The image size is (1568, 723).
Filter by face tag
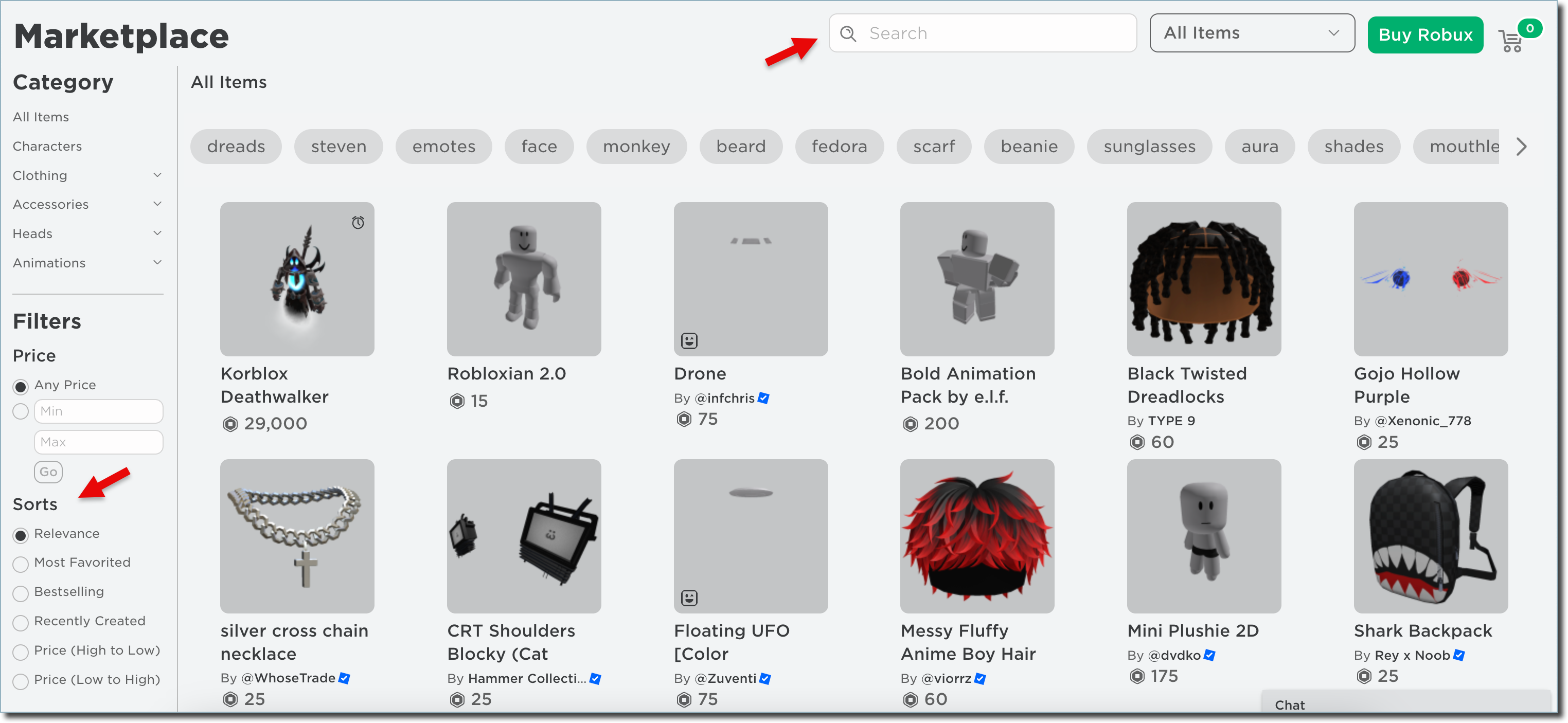tap(539, 146)
